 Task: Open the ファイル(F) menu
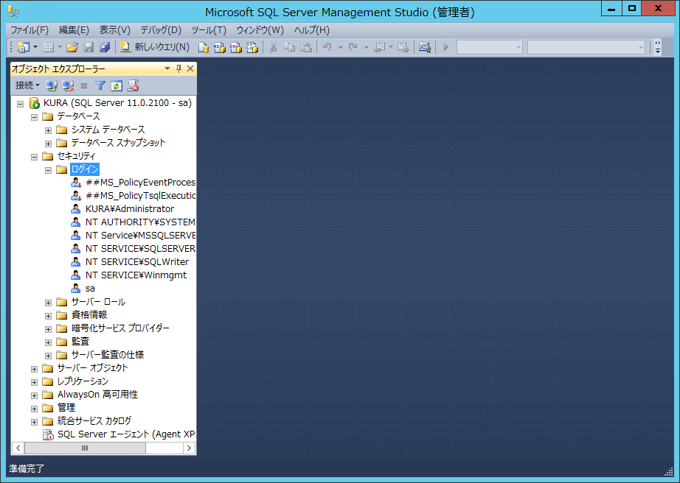[29, 30]
